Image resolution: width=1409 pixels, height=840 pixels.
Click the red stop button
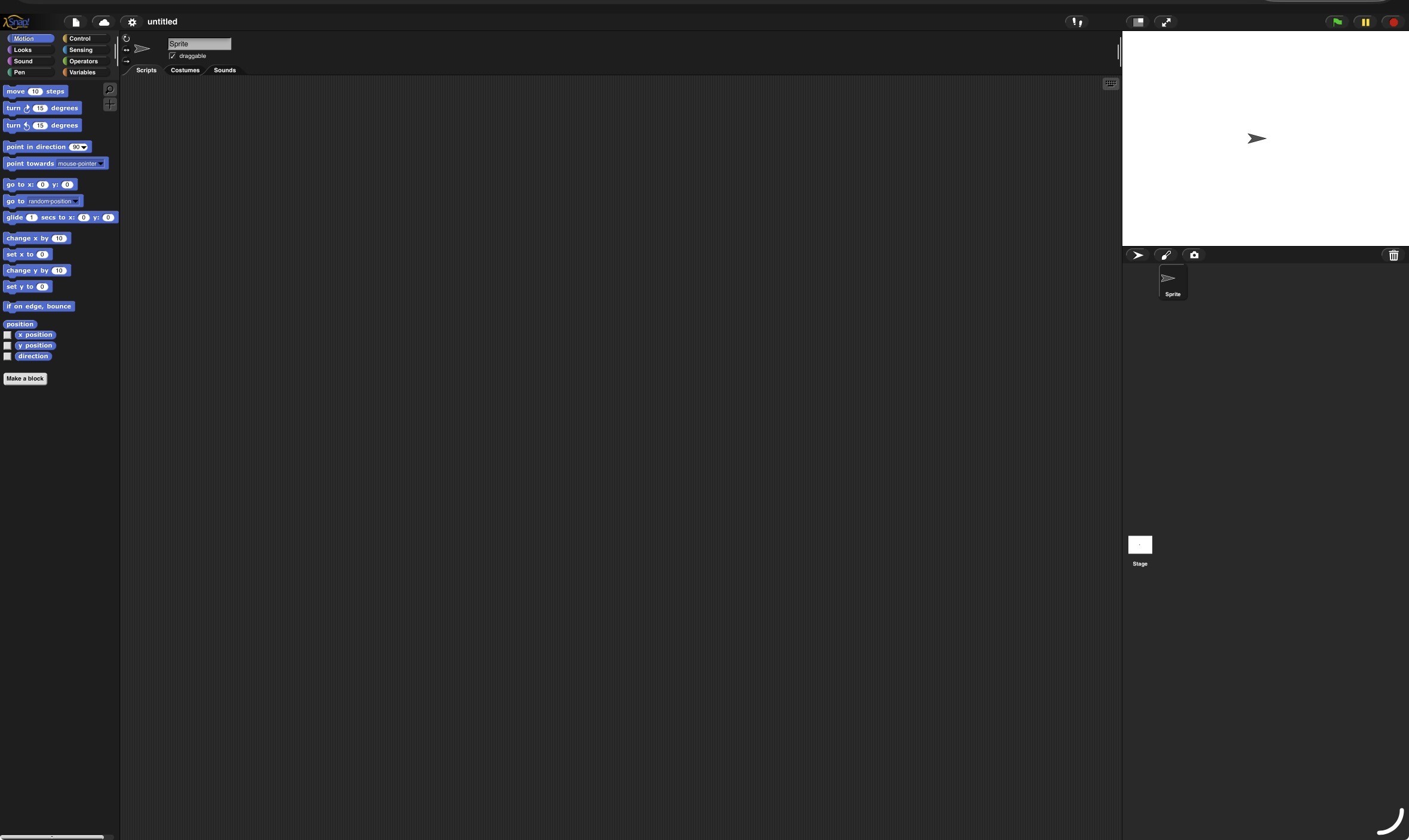pos(1393,22)
